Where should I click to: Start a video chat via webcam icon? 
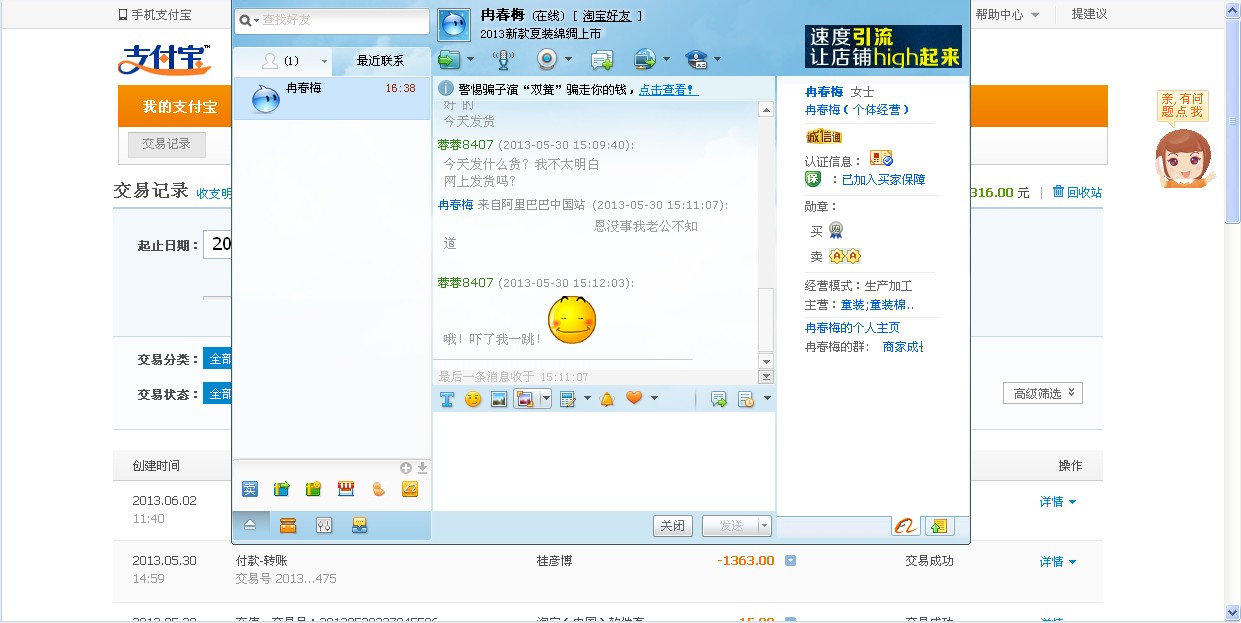point(547,59)
